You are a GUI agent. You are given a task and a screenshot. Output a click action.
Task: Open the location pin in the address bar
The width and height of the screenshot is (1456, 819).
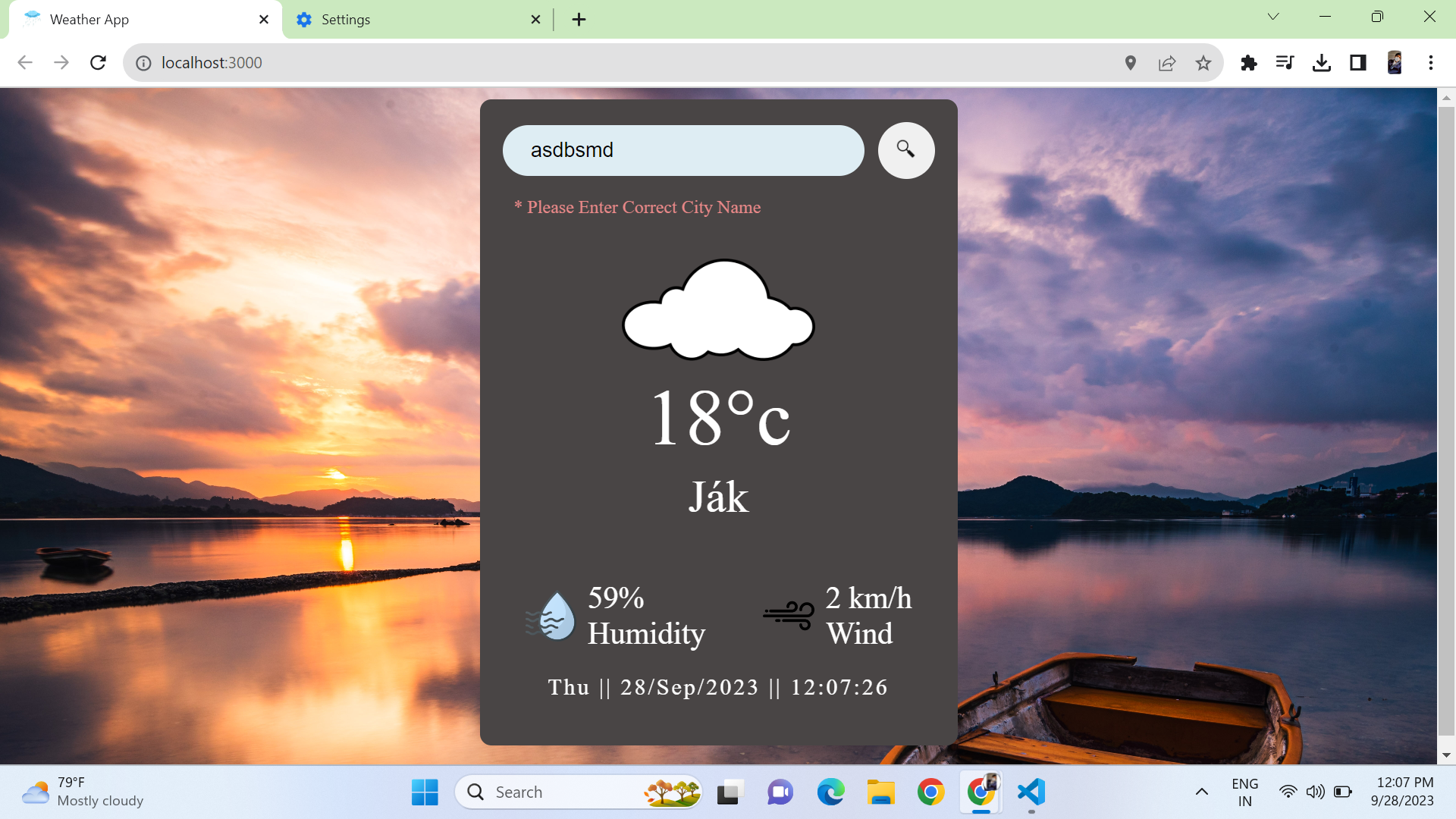[1130, 63]
